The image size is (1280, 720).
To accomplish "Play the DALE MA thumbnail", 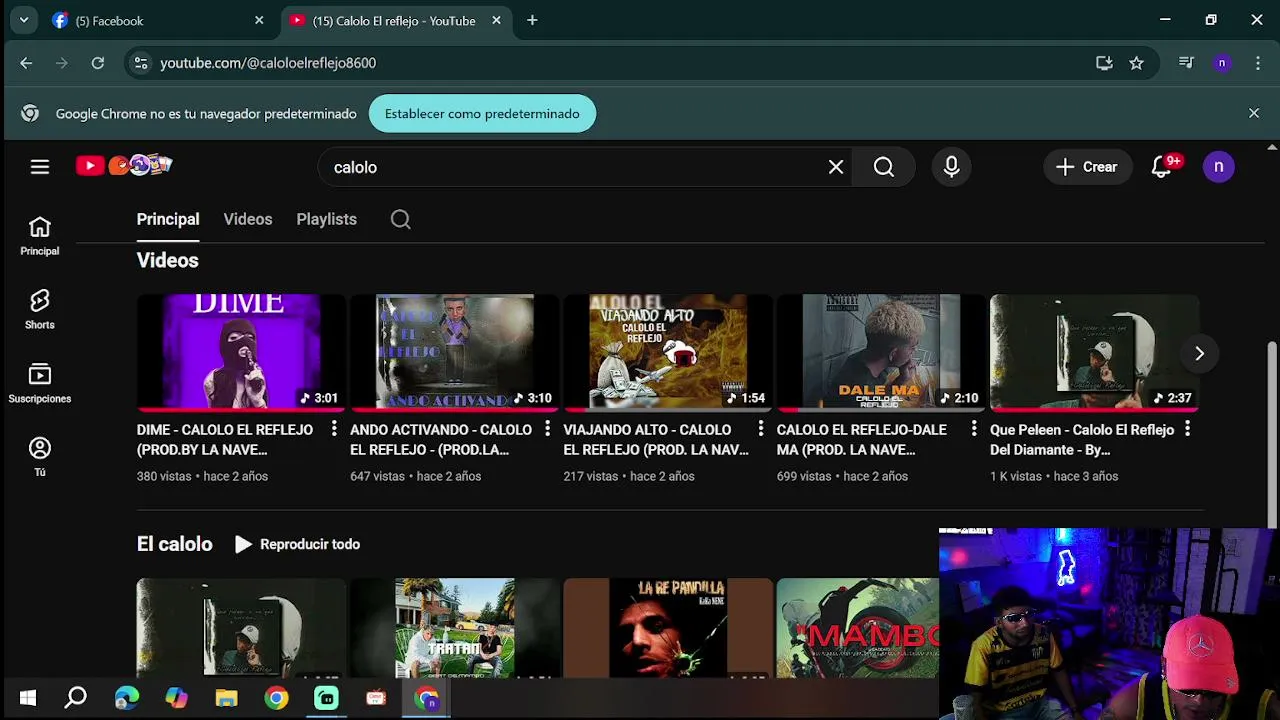I will pos(881,352).
